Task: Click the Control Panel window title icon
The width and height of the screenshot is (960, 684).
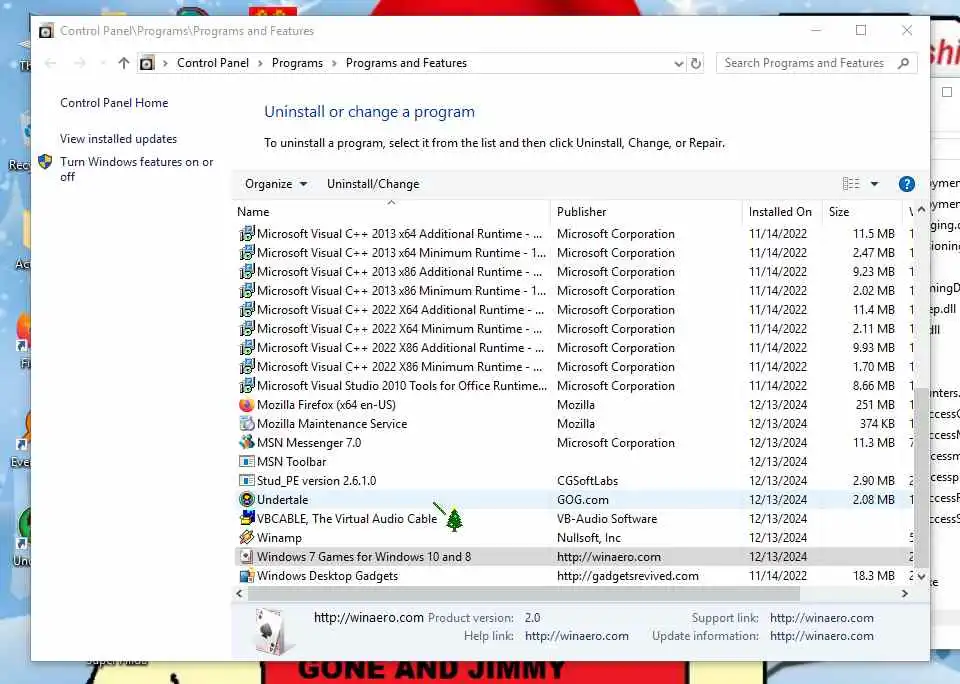Action: 46,31
